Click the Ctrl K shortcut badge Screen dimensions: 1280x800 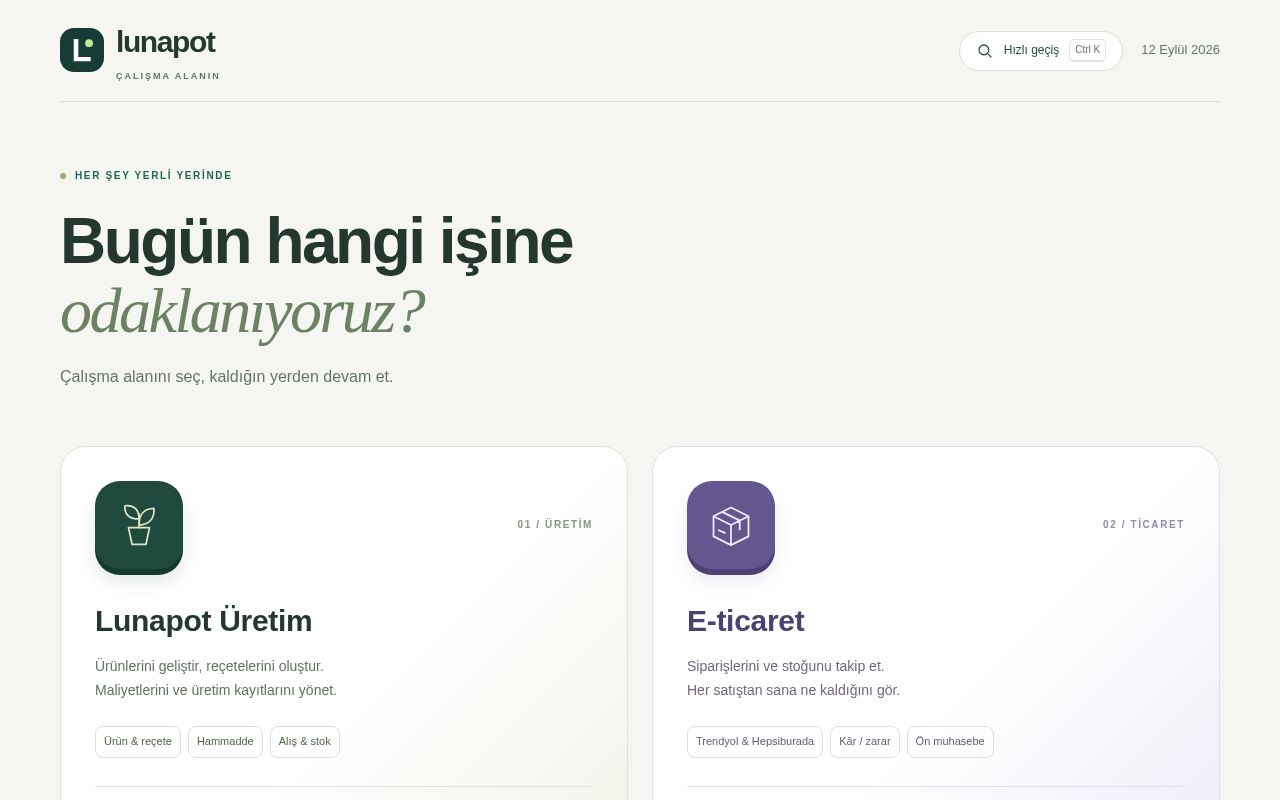pyautogui.click(x=1087, y=50)
